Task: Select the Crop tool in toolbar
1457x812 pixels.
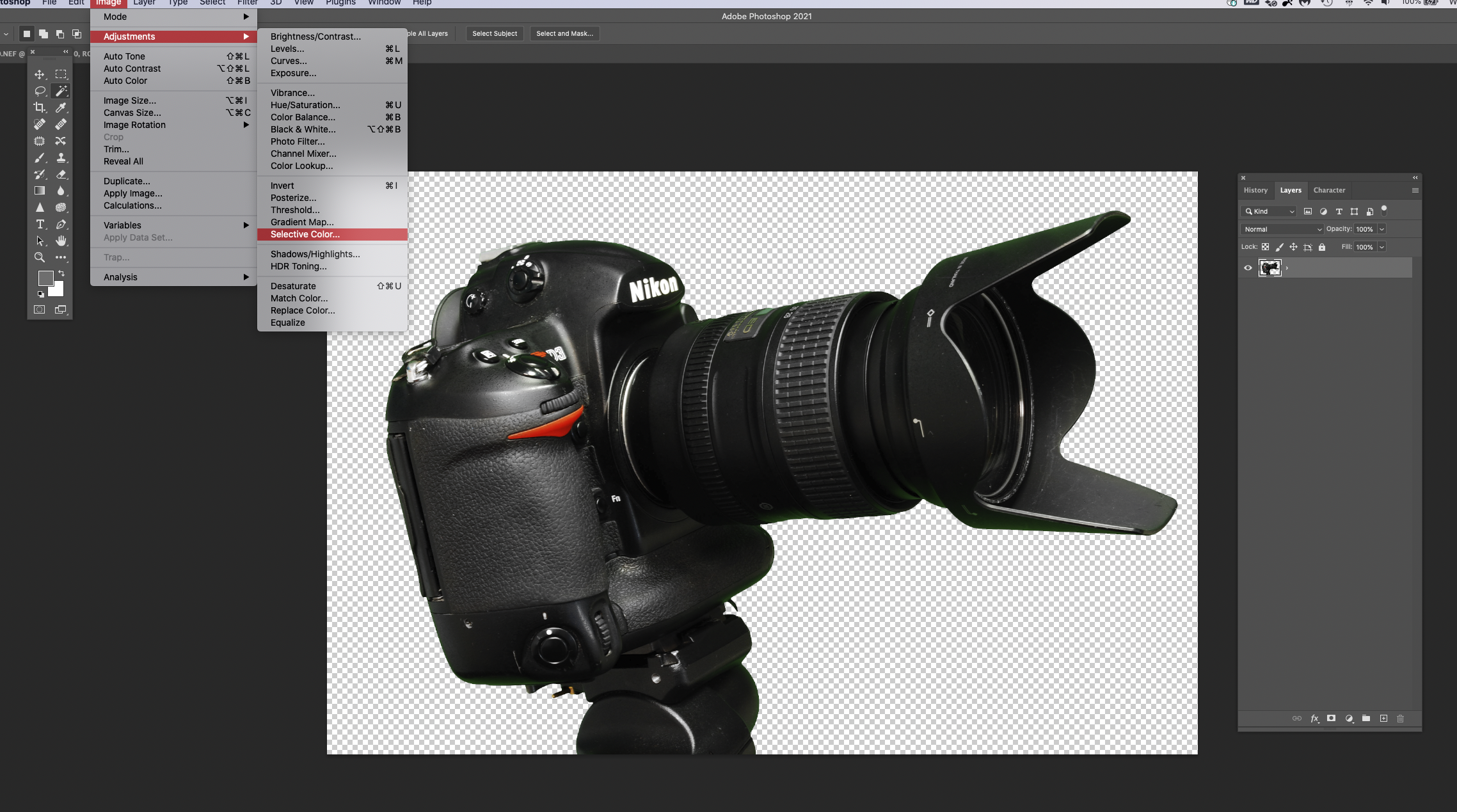Action: pos(40,107)
